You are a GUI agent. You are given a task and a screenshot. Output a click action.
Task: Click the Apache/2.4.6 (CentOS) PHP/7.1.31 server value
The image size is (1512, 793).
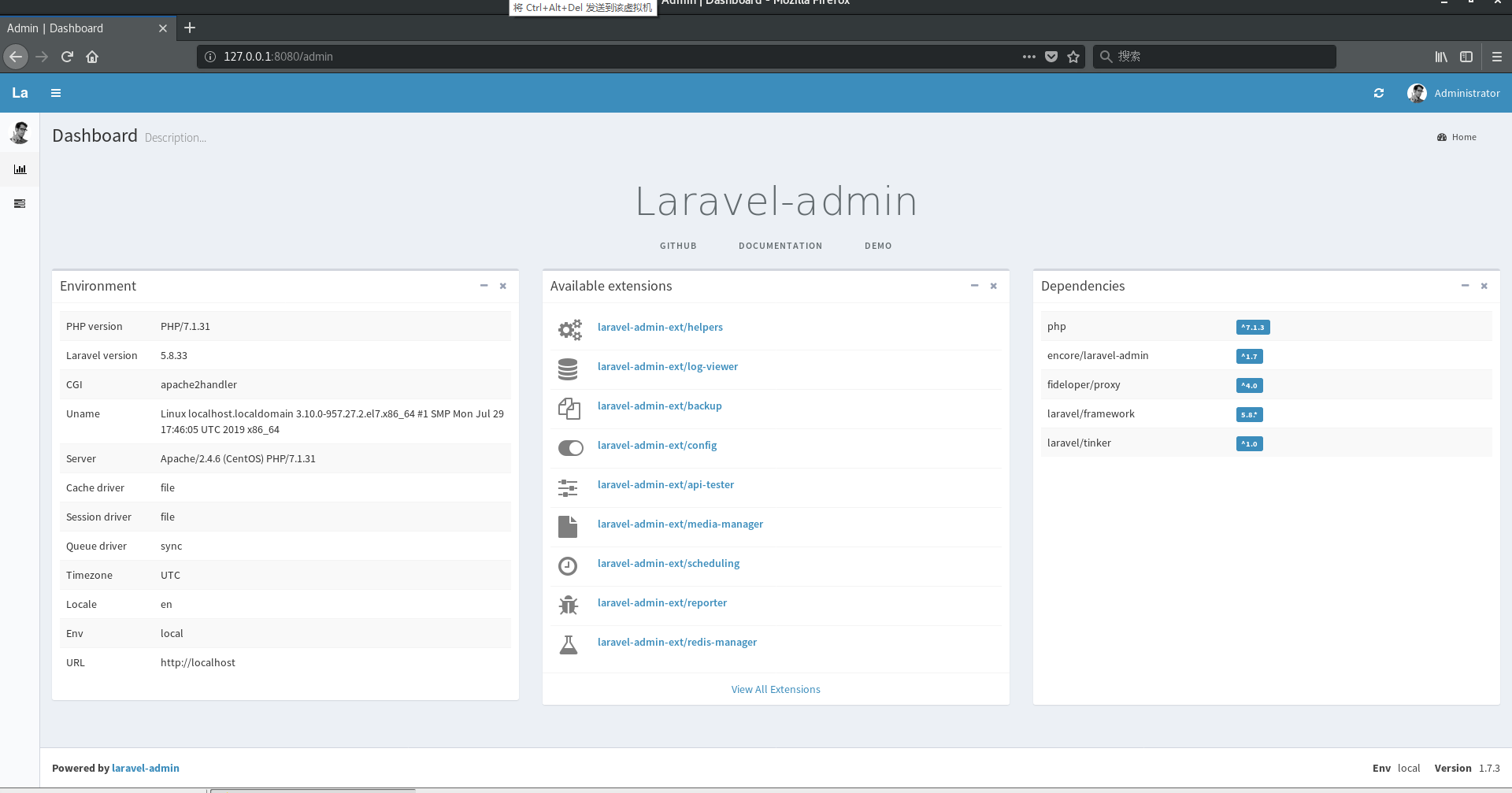point(238,459)
